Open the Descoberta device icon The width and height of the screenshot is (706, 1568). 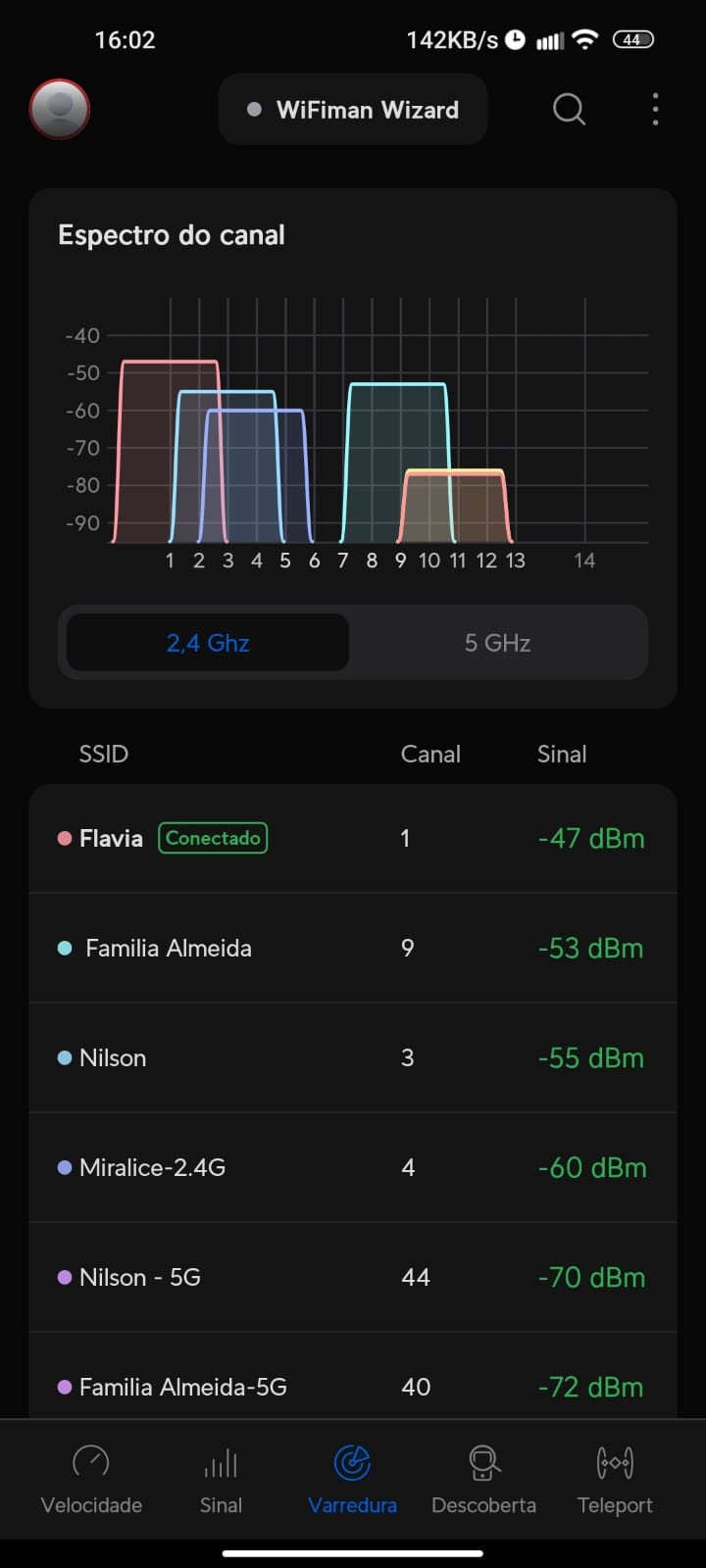[x=483, y=1463]
